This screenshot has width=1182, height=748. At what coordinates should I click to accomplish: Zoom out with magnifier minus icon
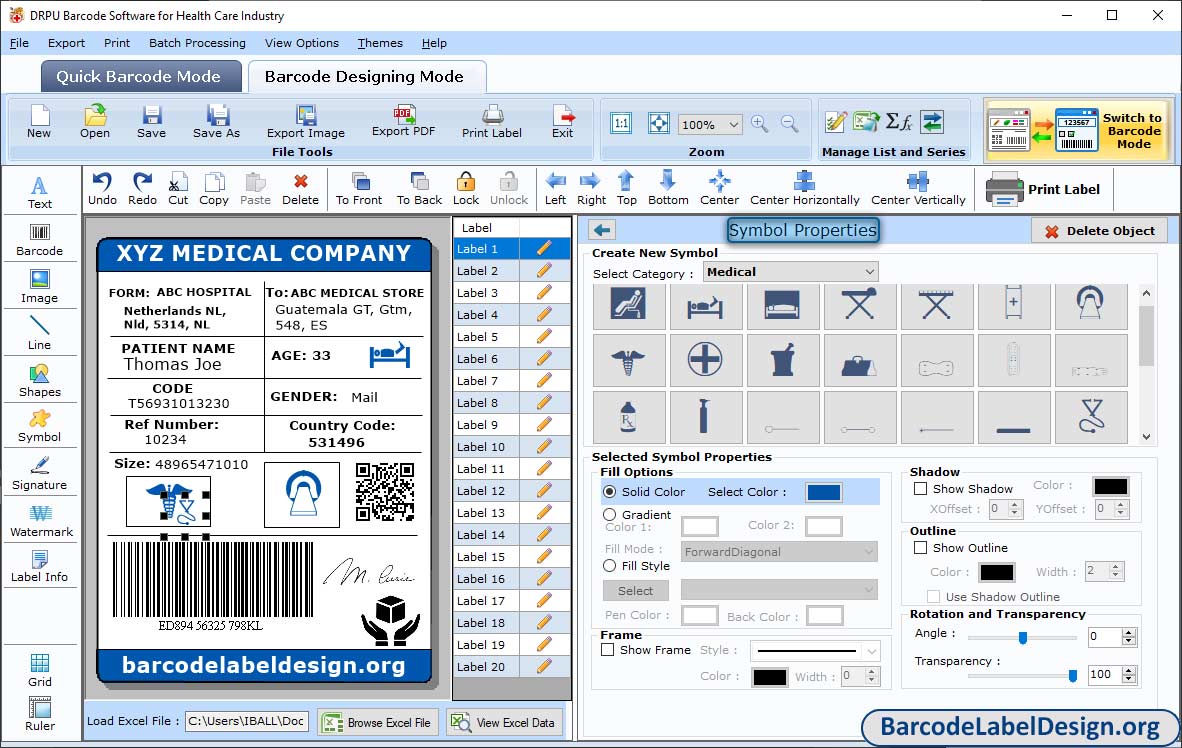click(x=789, y=124)
